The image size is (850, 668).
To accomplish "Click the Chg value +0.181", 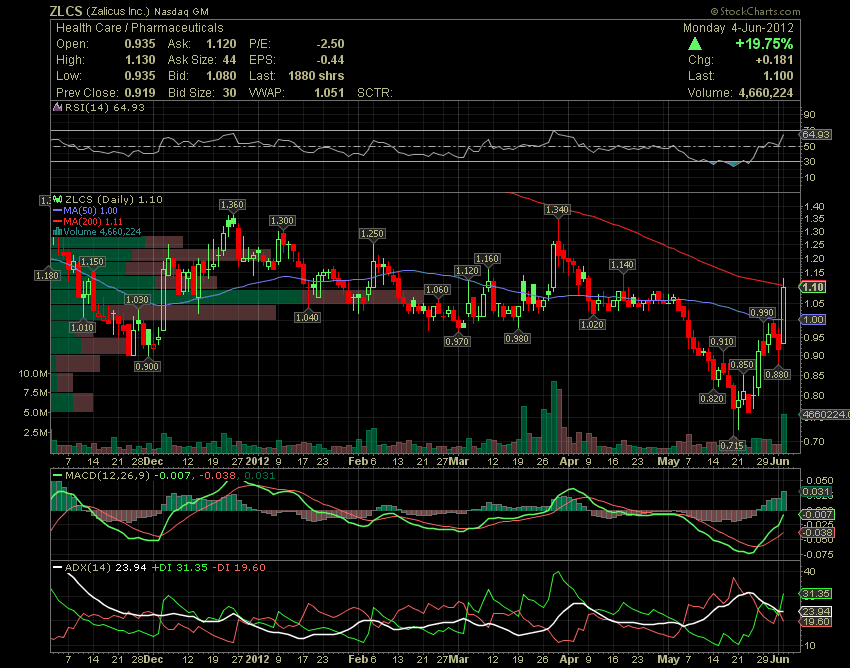I will pos(774,60).
